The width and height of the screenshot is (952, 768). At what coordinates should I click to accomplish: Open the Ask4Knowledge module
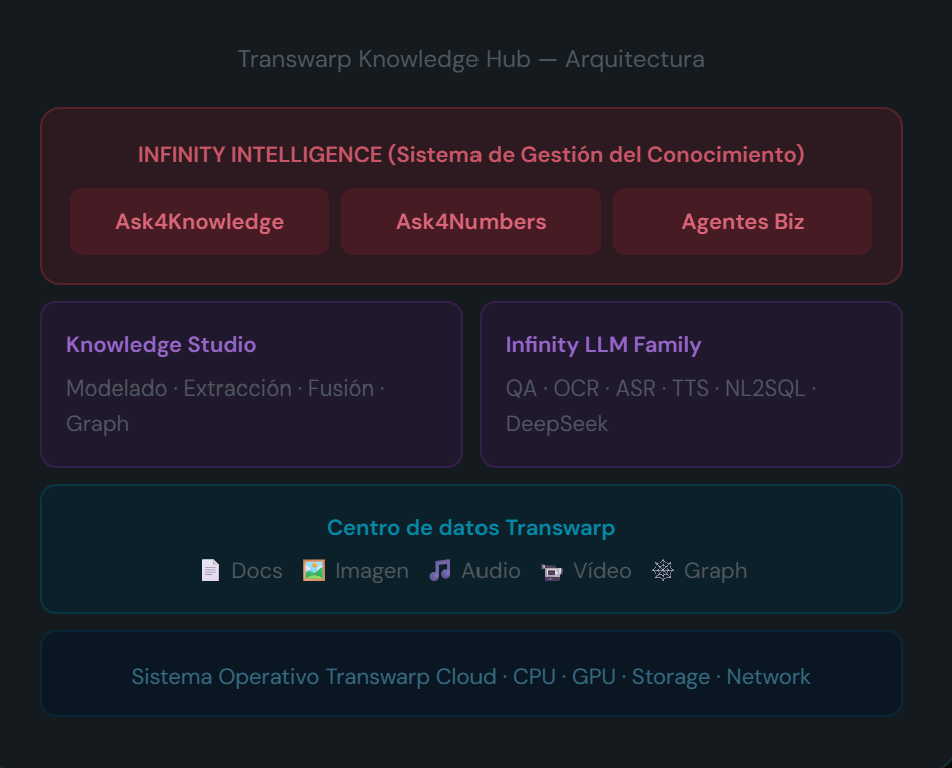pos(199,222)
